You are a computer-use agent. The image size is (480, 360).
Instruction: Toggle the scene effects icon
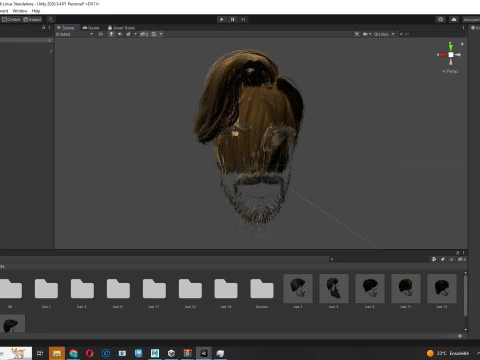[128, 34]
